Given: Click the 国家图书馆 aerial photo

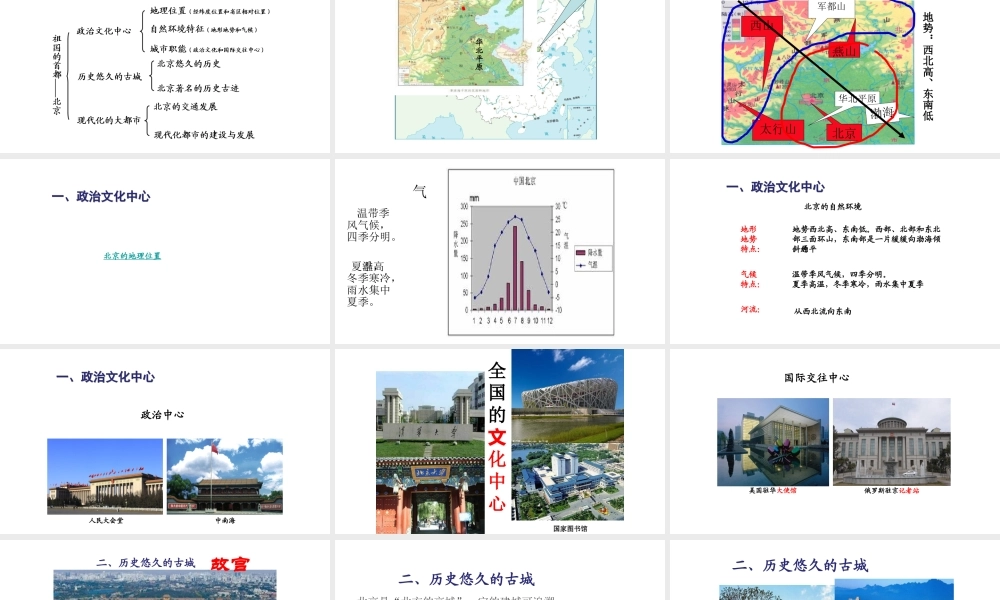Looking at the screenshot, I should click(x=568, y=482).
